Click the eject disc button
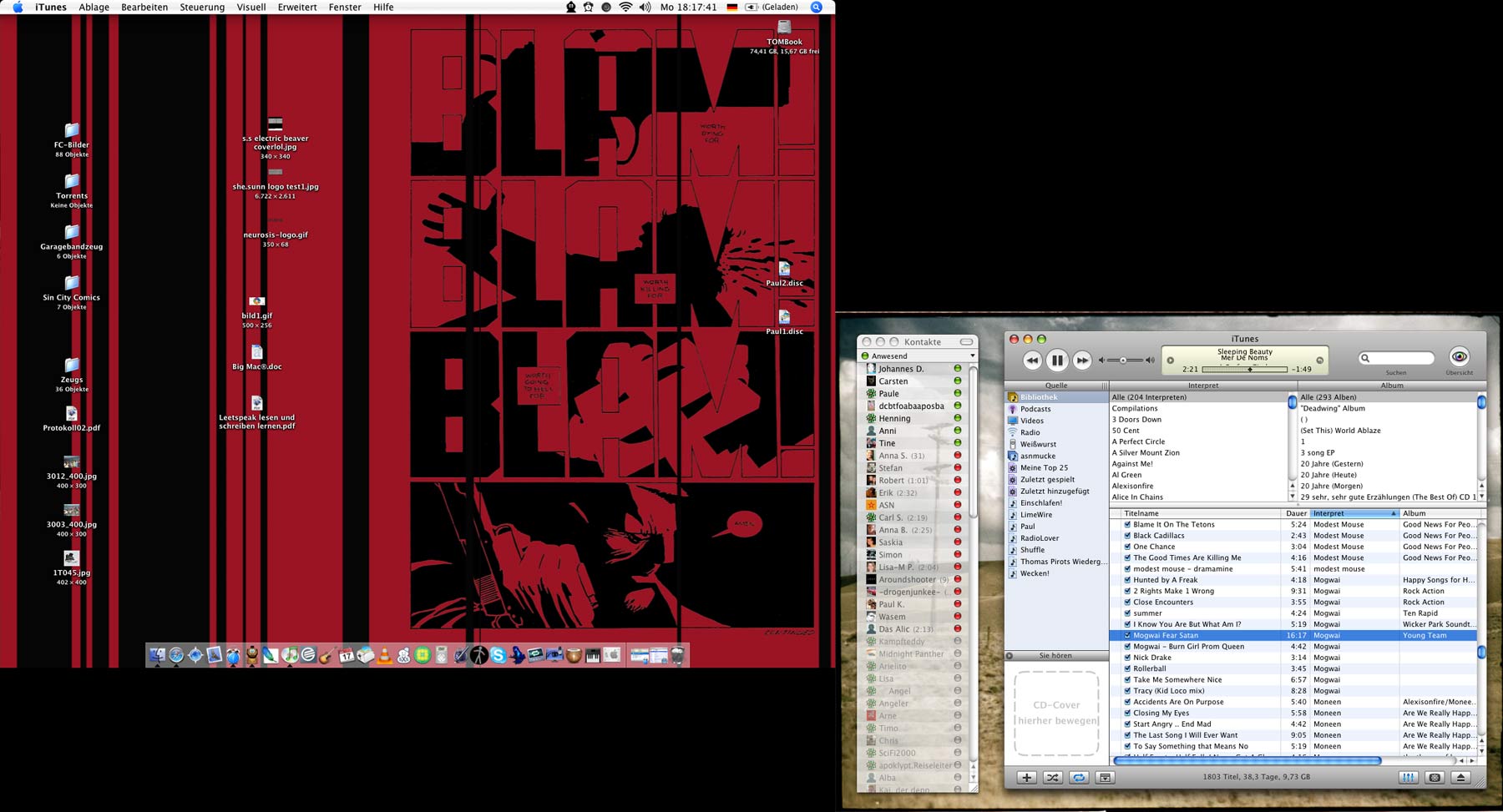The width and height of the screenshot is (1503, 812). click(x=1460, y=777)
